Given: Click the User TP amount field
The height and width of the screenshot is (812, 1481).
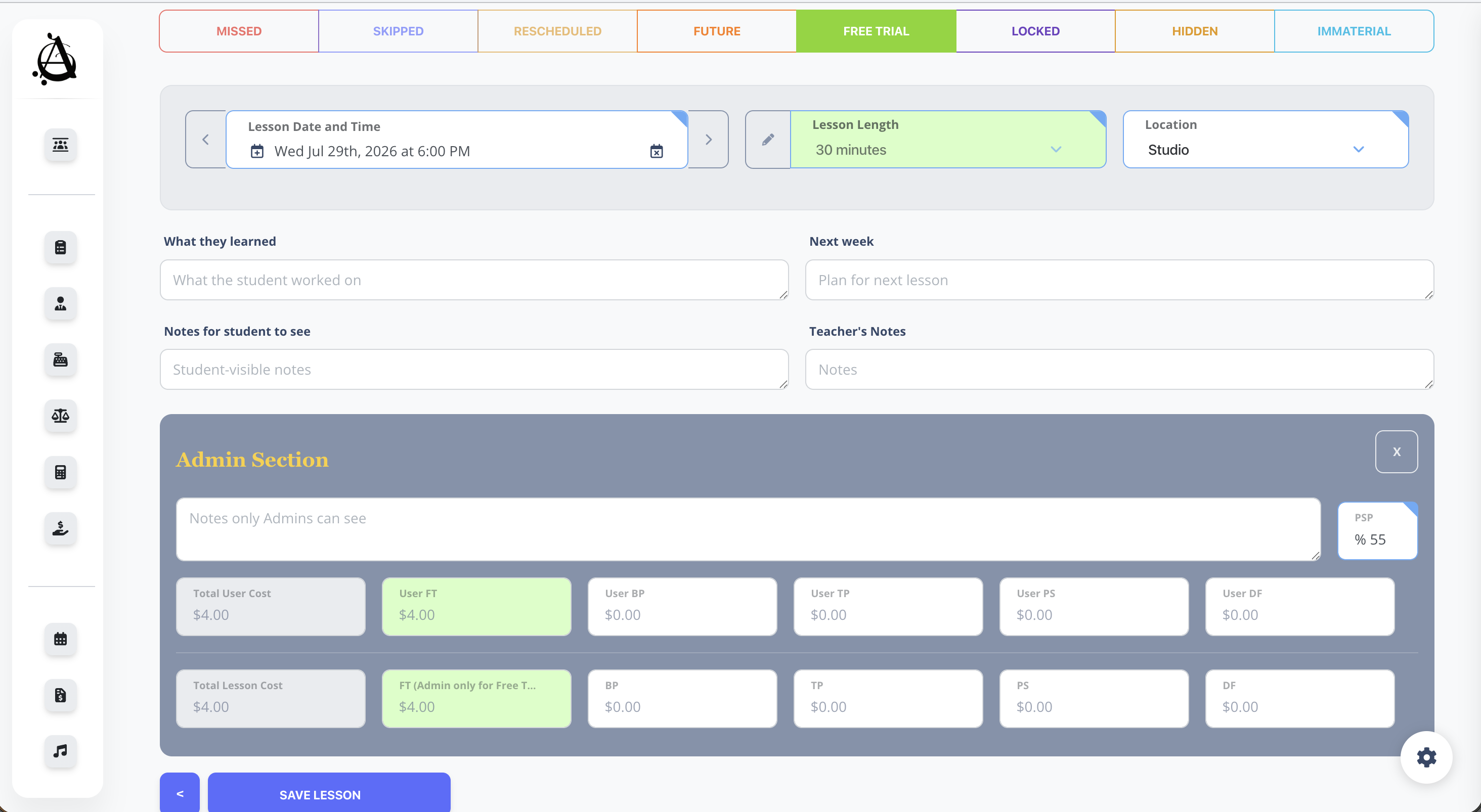Looking at the screenshot, I should (888, 607).
